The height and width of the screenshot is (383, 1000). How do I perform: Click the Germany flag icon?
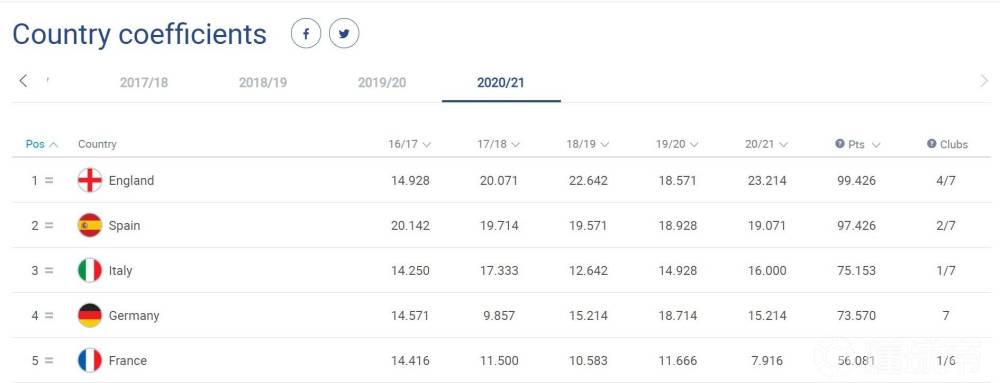[90, 315]
